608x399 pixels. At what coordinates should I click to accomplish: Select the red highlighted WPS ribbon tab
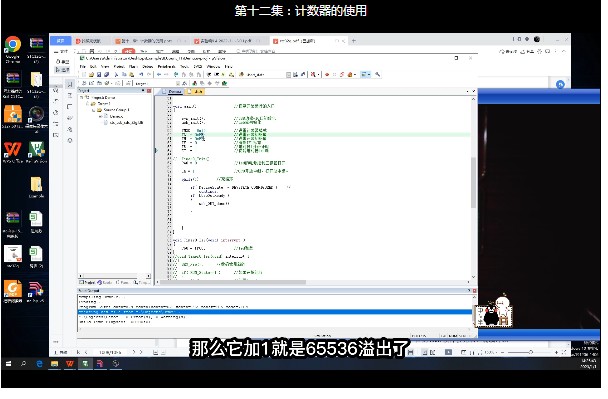click(x=128, y=51)
